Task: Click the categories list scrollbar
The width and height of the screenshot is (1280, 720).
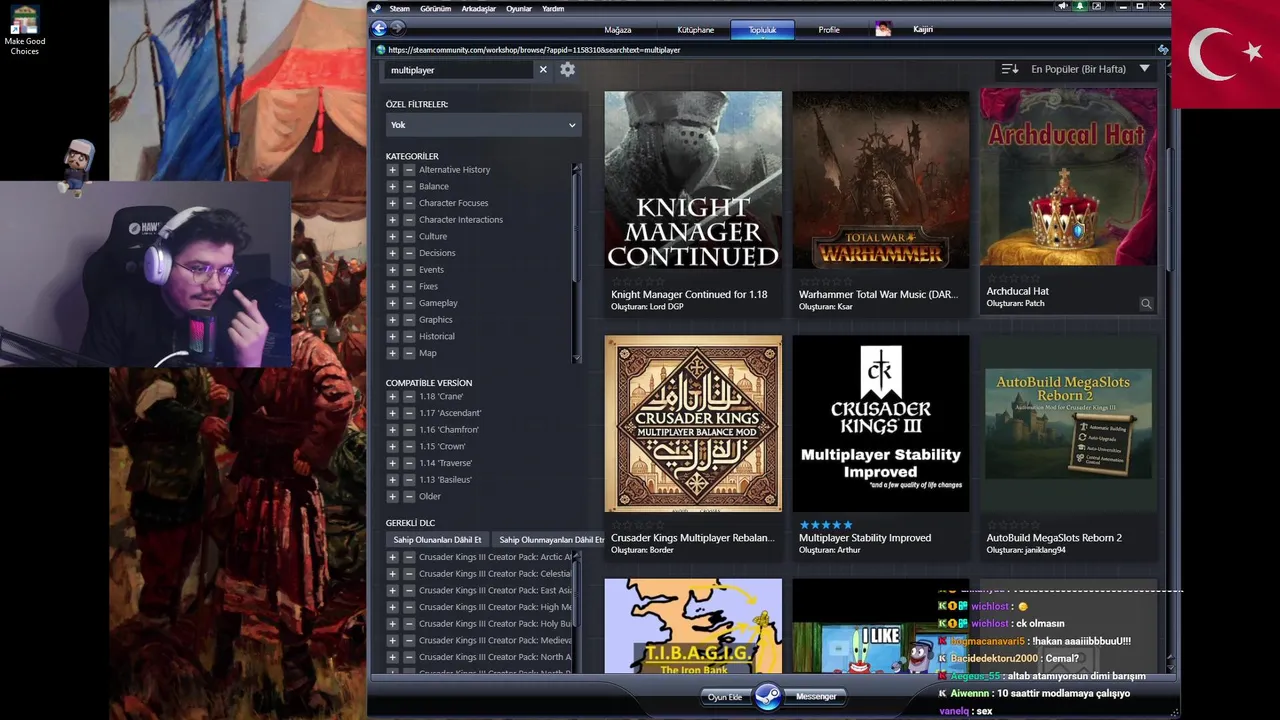Action: [x=576, y=262]
